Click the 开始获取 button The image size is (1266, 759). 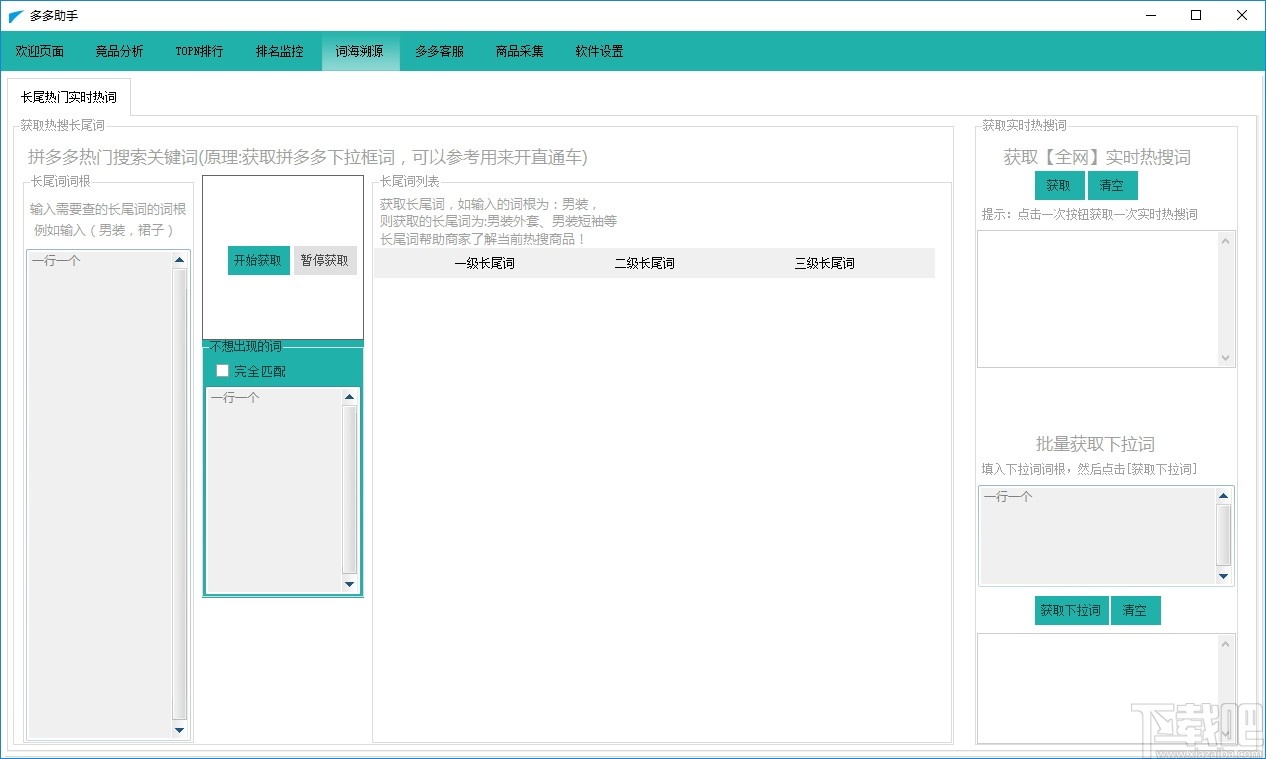tap(259, 260)
